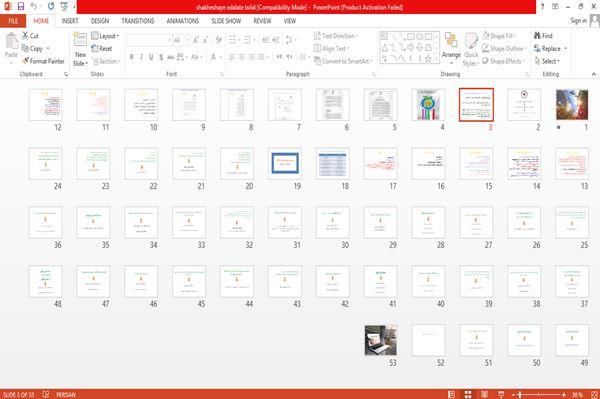Insert a New Slide
Screen dimensions: 600x399
80,50
